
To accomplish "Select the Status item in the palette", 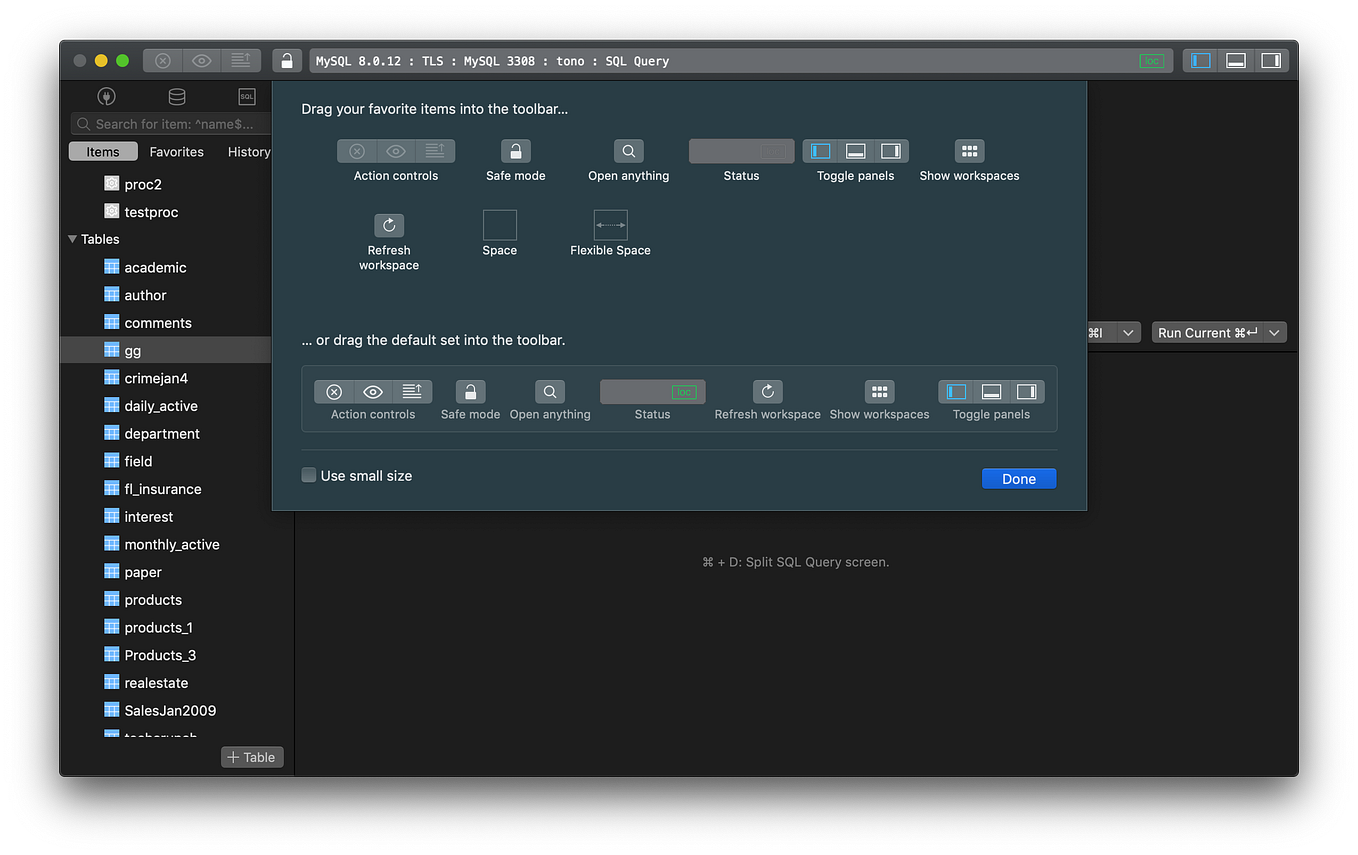I will (741, 150).
